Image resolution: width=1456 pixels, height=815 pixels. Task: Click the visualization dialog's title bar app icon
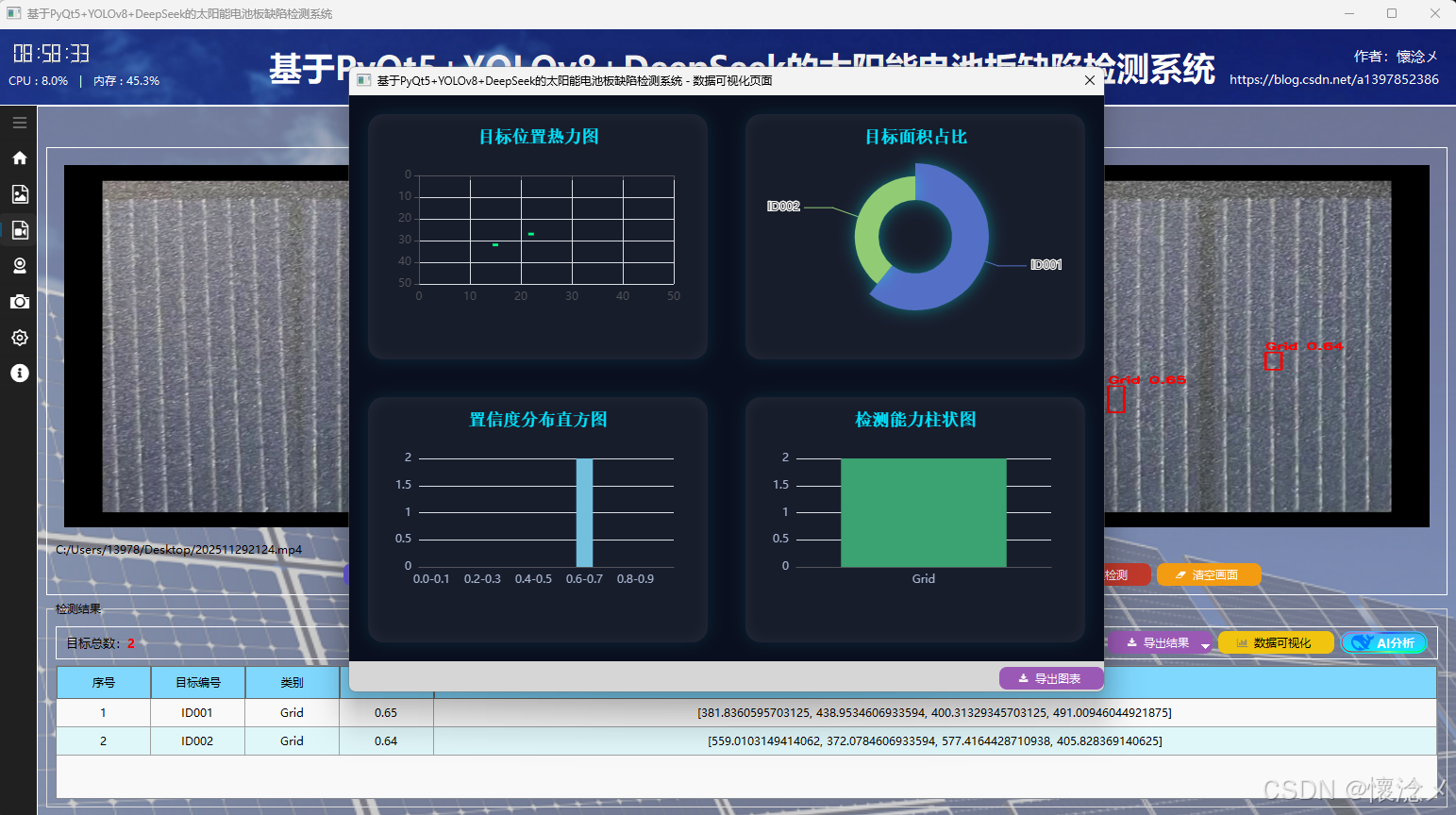pyautogui.click(x=363, y=80)
